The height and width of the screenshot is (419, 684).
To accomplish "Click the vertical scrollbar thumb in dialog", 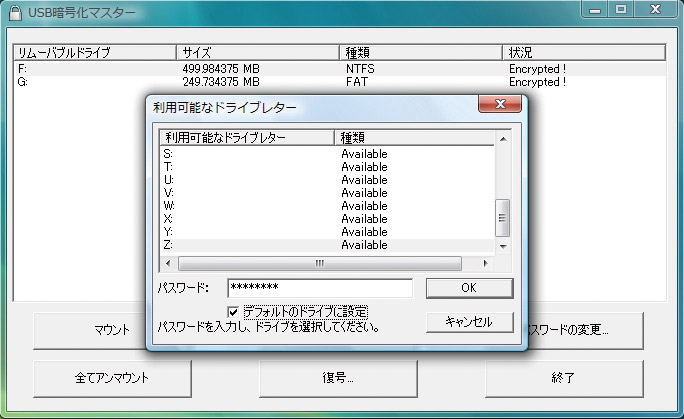I will click(x=503, y=218).
